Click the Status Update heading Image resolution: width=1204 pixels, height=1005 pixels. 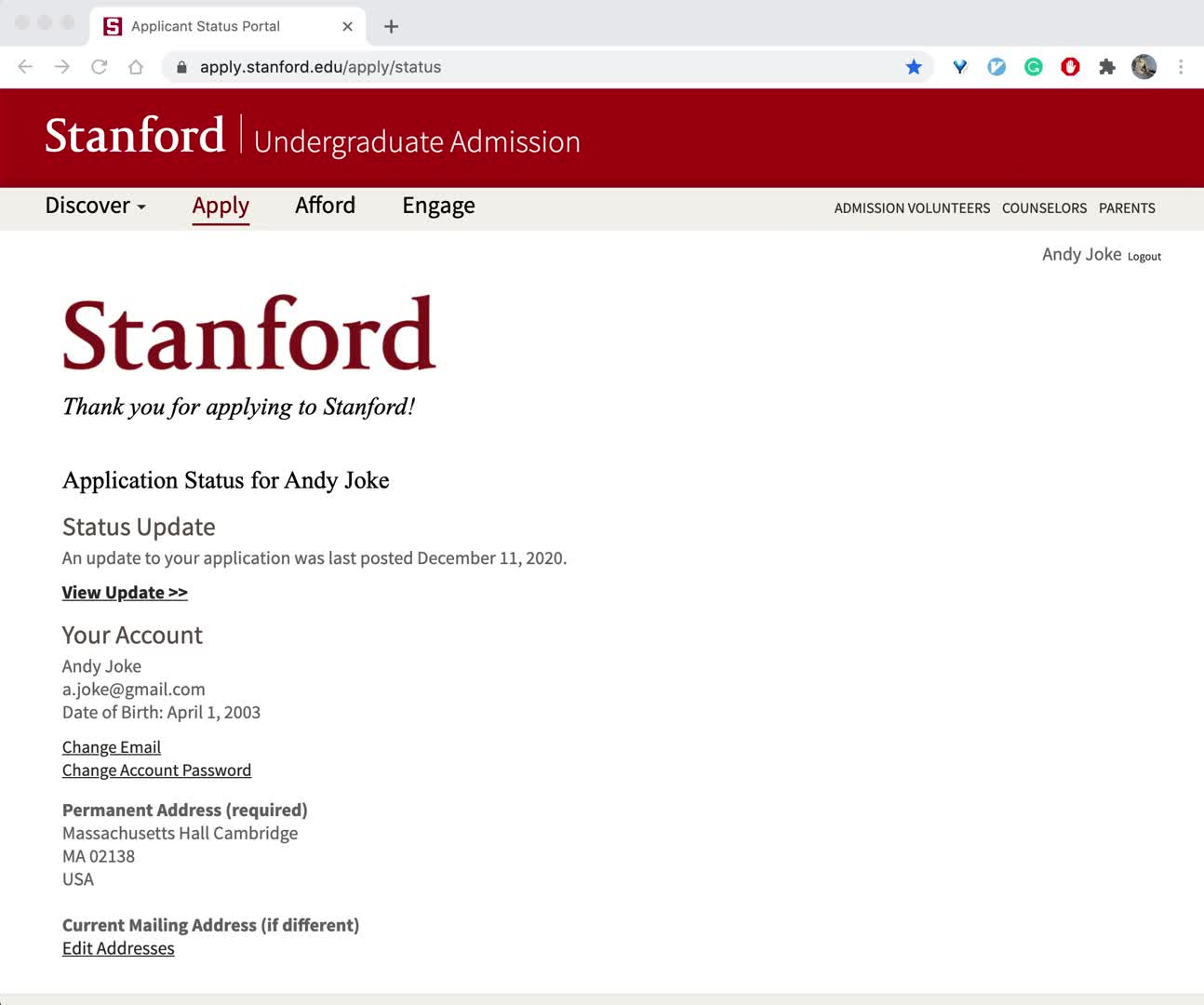(x=139, y=527)
